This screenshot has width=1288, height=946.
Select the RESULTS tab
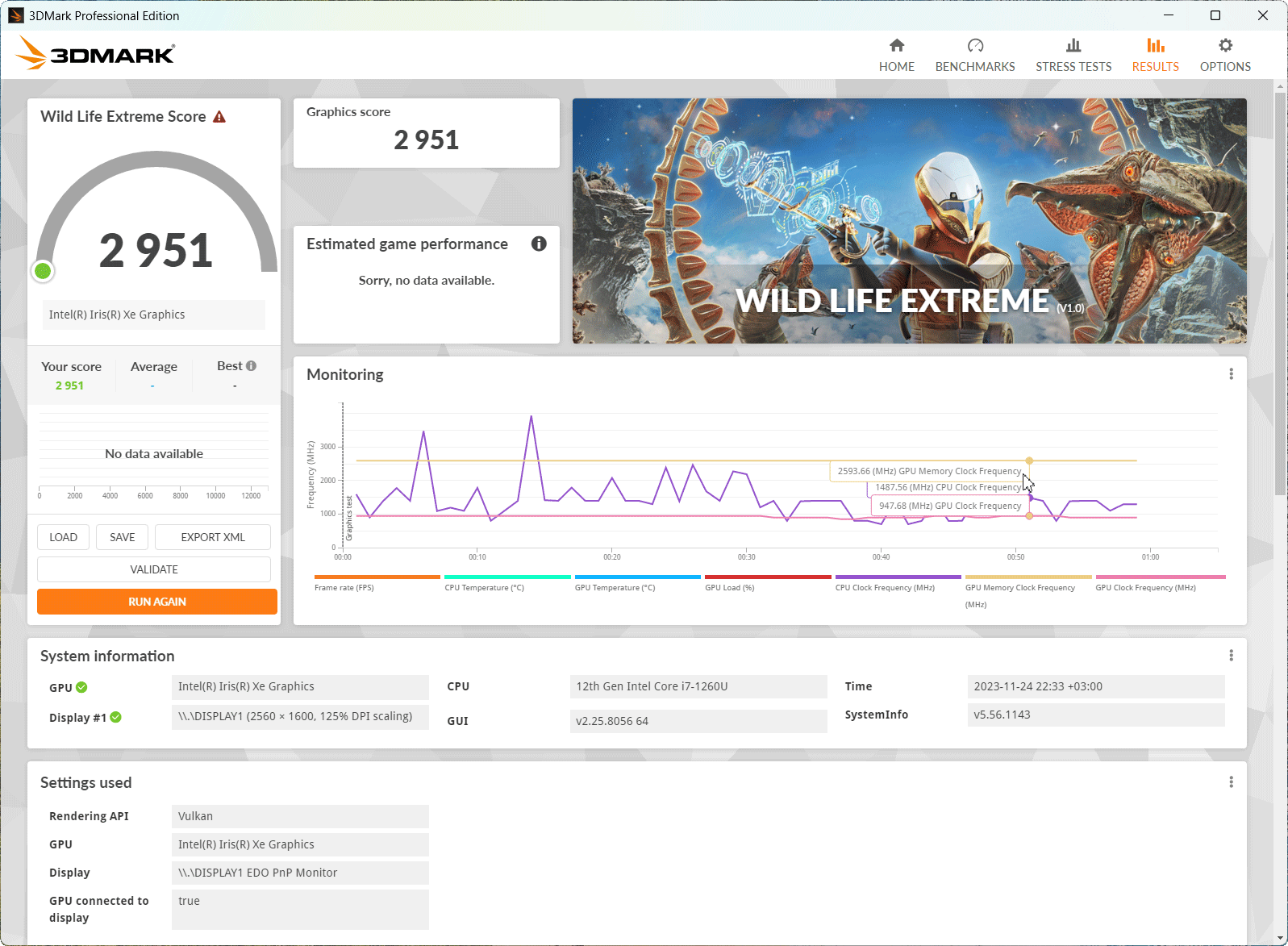point(1156,55)
